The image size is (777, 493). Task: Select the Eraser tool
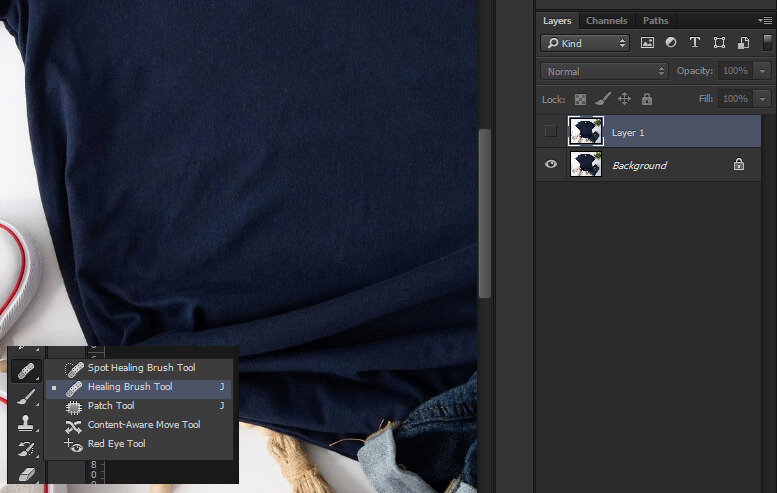point(27,472)
